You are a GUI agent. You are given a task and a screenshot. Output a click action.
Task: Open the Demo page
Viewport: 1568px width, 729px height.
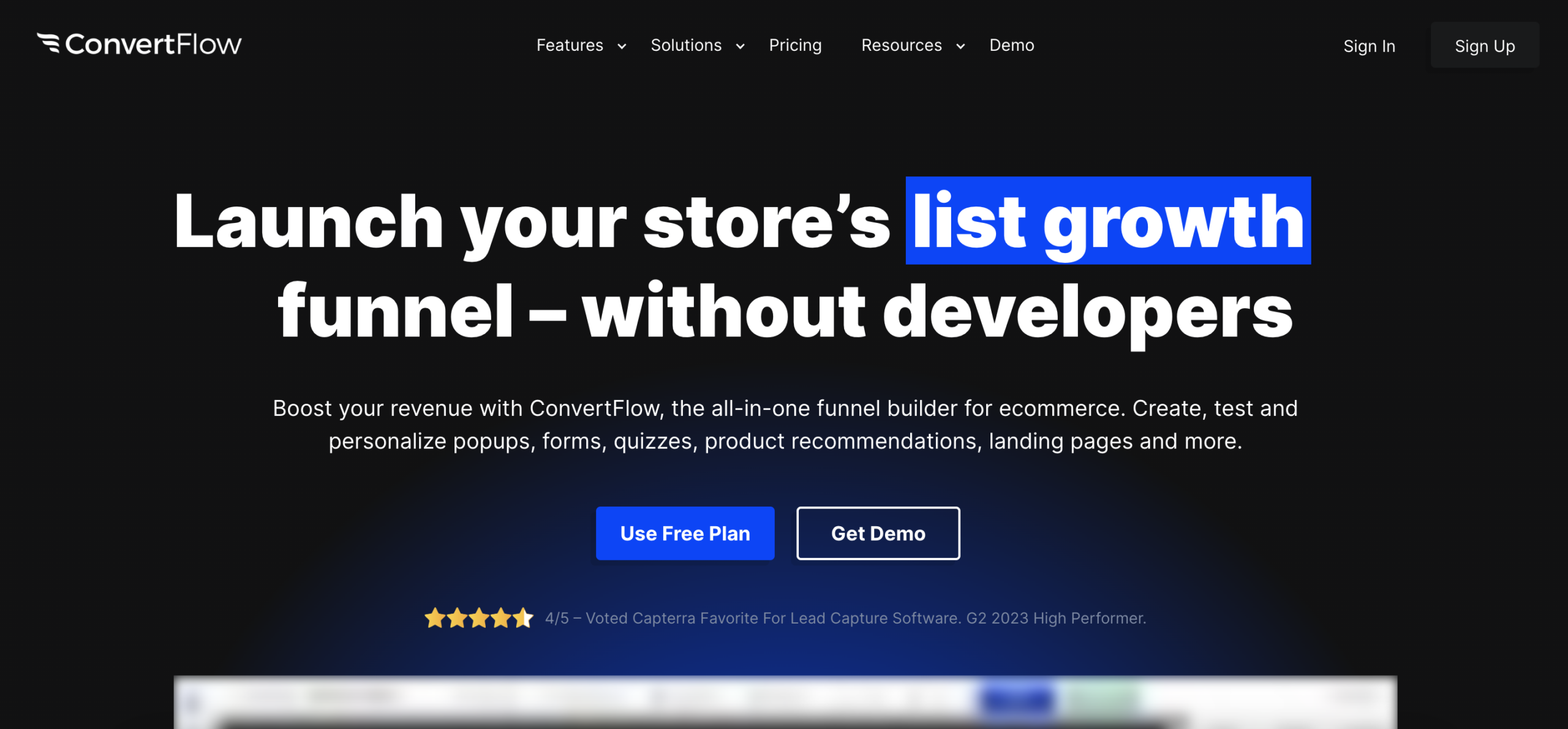[x=1012, y=45]
